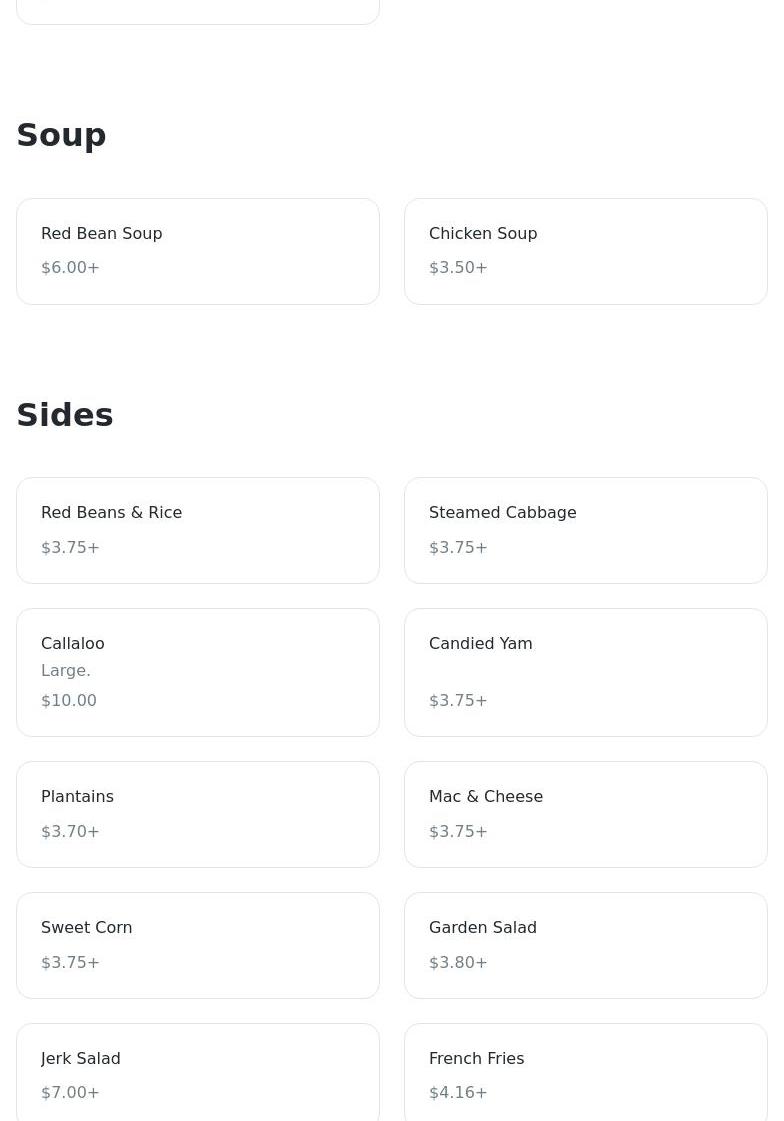Open the Callaloo menu card
The width and height of the screenshot is (784, 1121).
(x=198, y=672)
